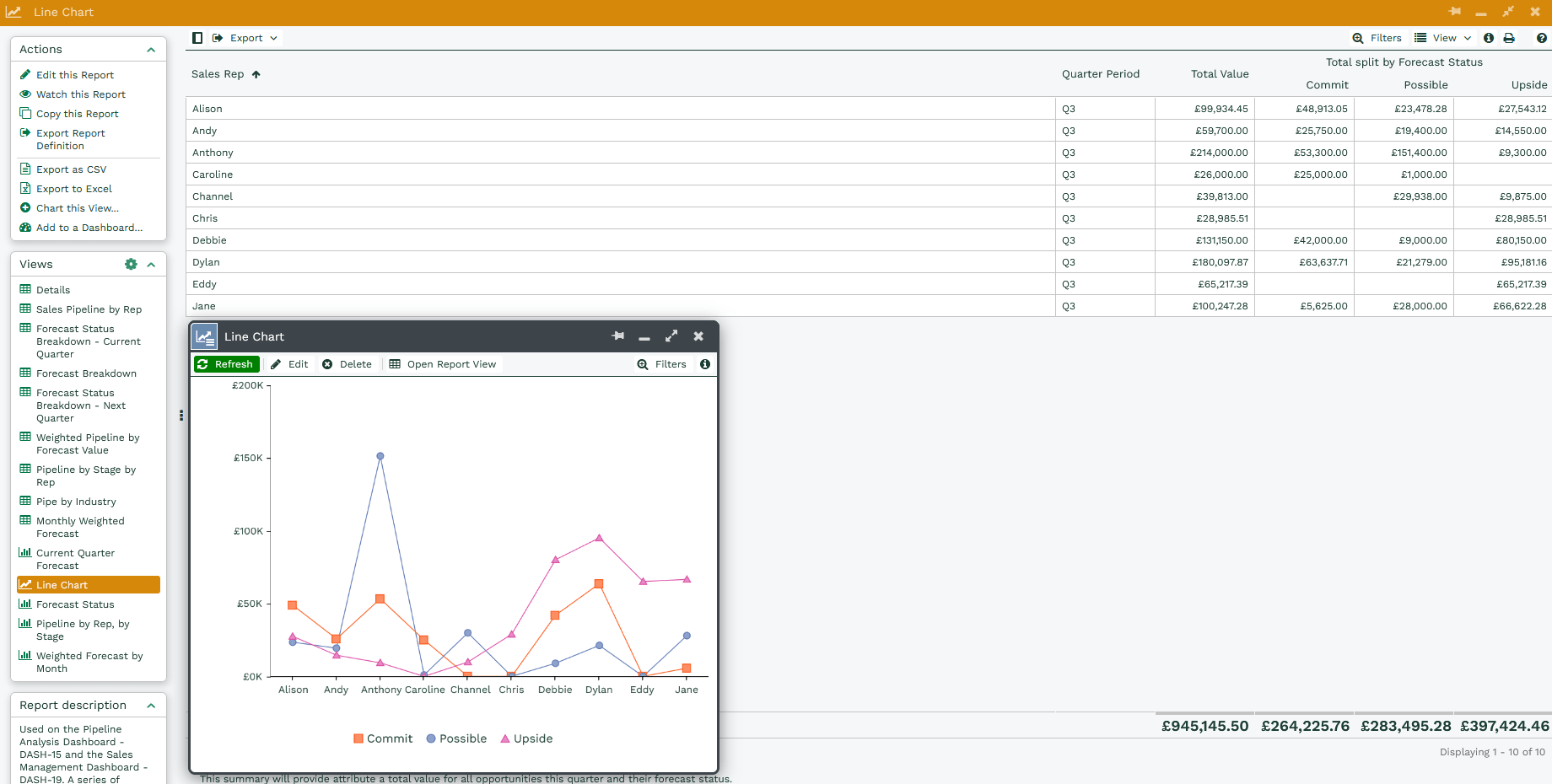Open Filters in the chart popup
1552x784 pixels.
[662, 364]
